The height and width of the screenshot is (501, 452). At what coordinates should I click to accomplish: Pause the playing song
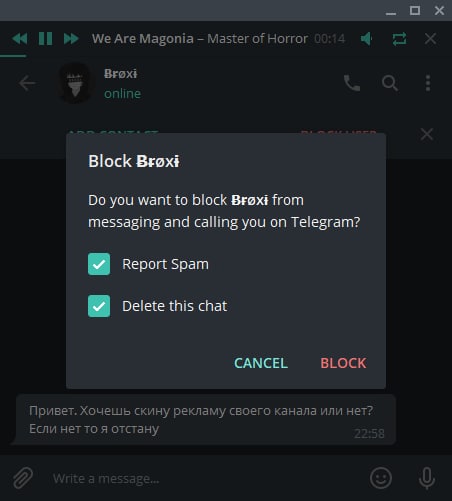click(45, 39)
